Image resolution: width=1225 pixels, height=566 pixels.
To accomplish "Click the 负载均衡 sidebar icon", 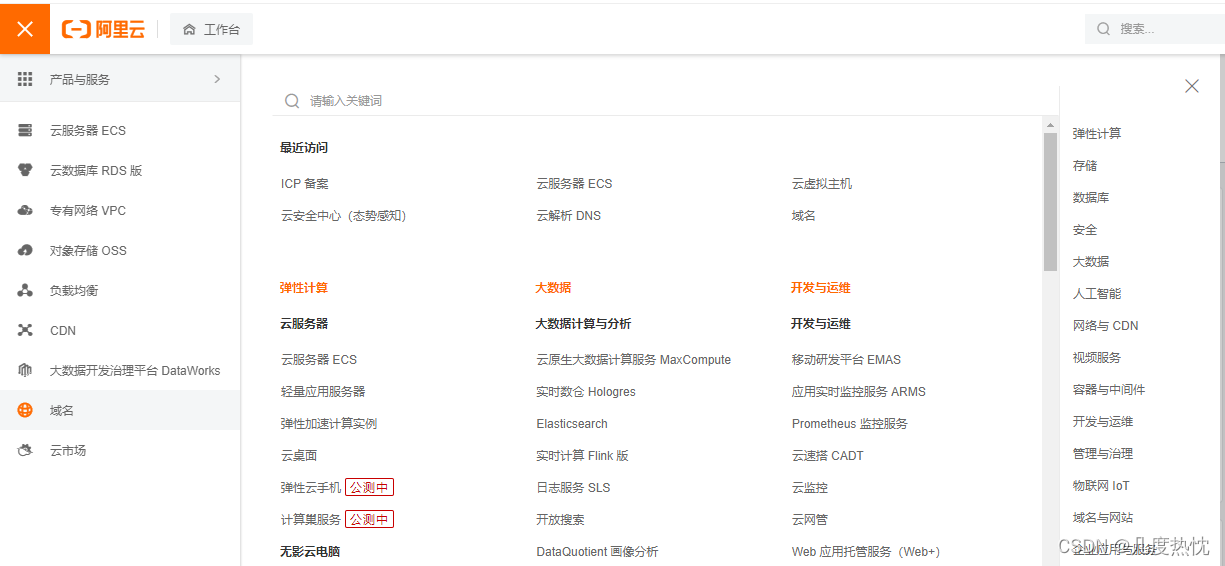I will tap(25, 290).
